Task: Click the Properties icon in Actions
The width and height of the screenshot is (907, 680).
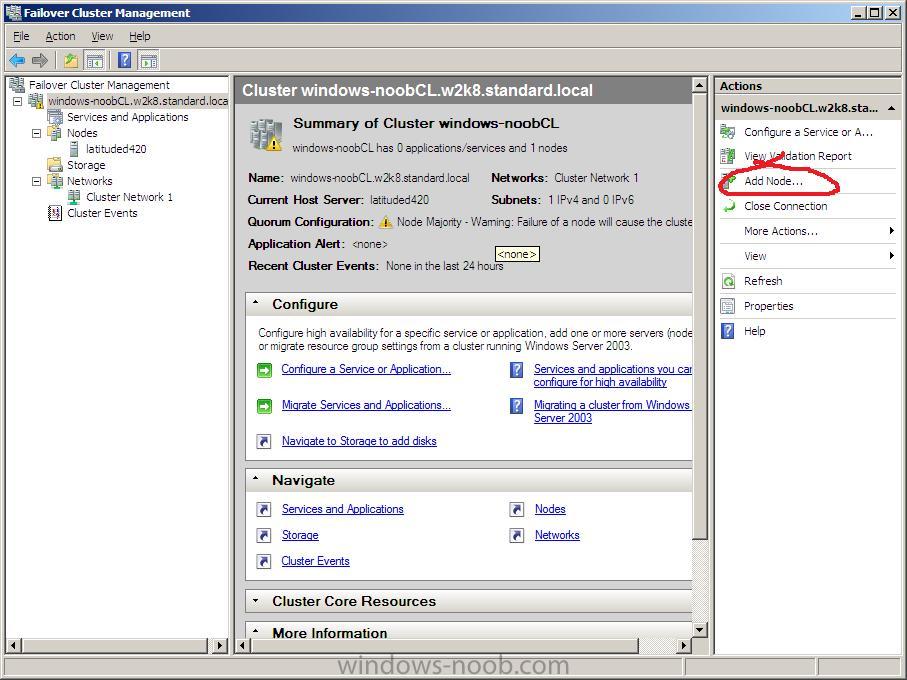Action: [x=728, y=306]
